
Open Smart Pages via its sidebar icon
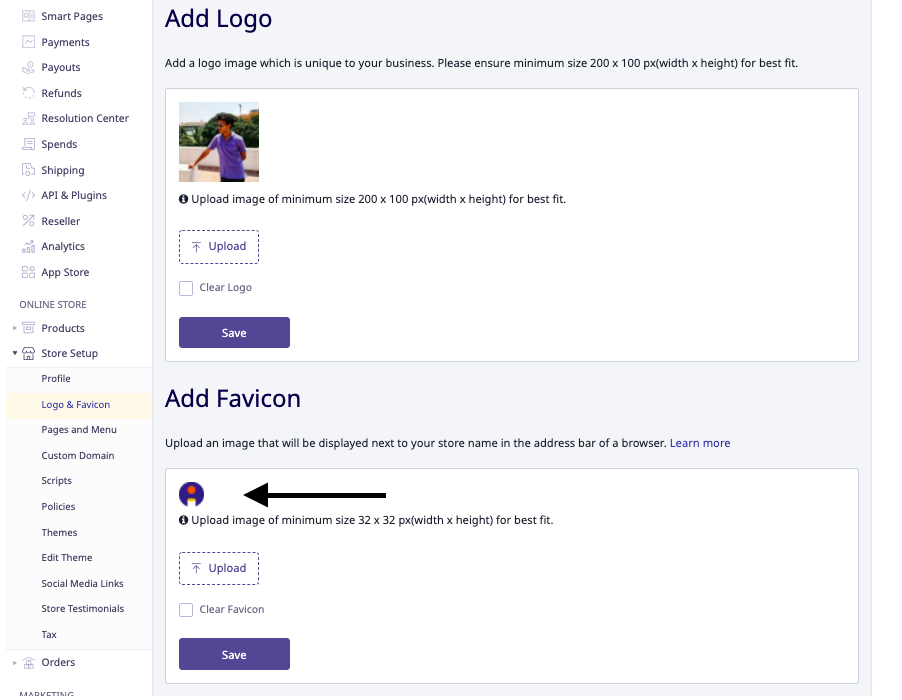[x=28, y=16]
